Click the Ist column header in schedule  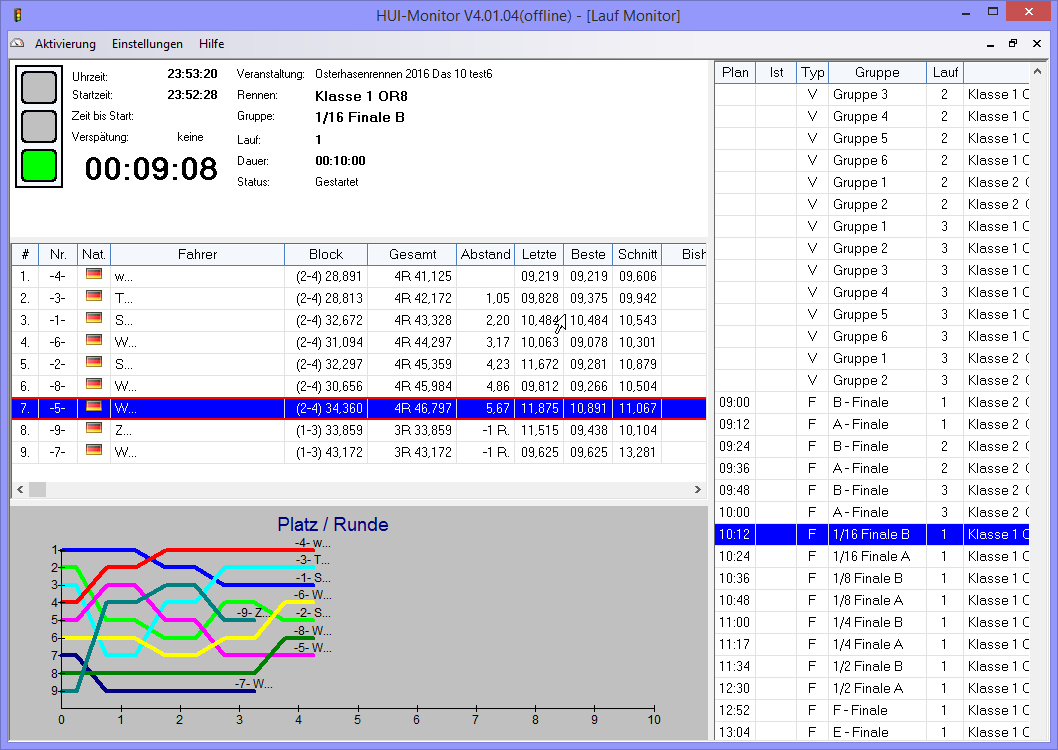776,72
